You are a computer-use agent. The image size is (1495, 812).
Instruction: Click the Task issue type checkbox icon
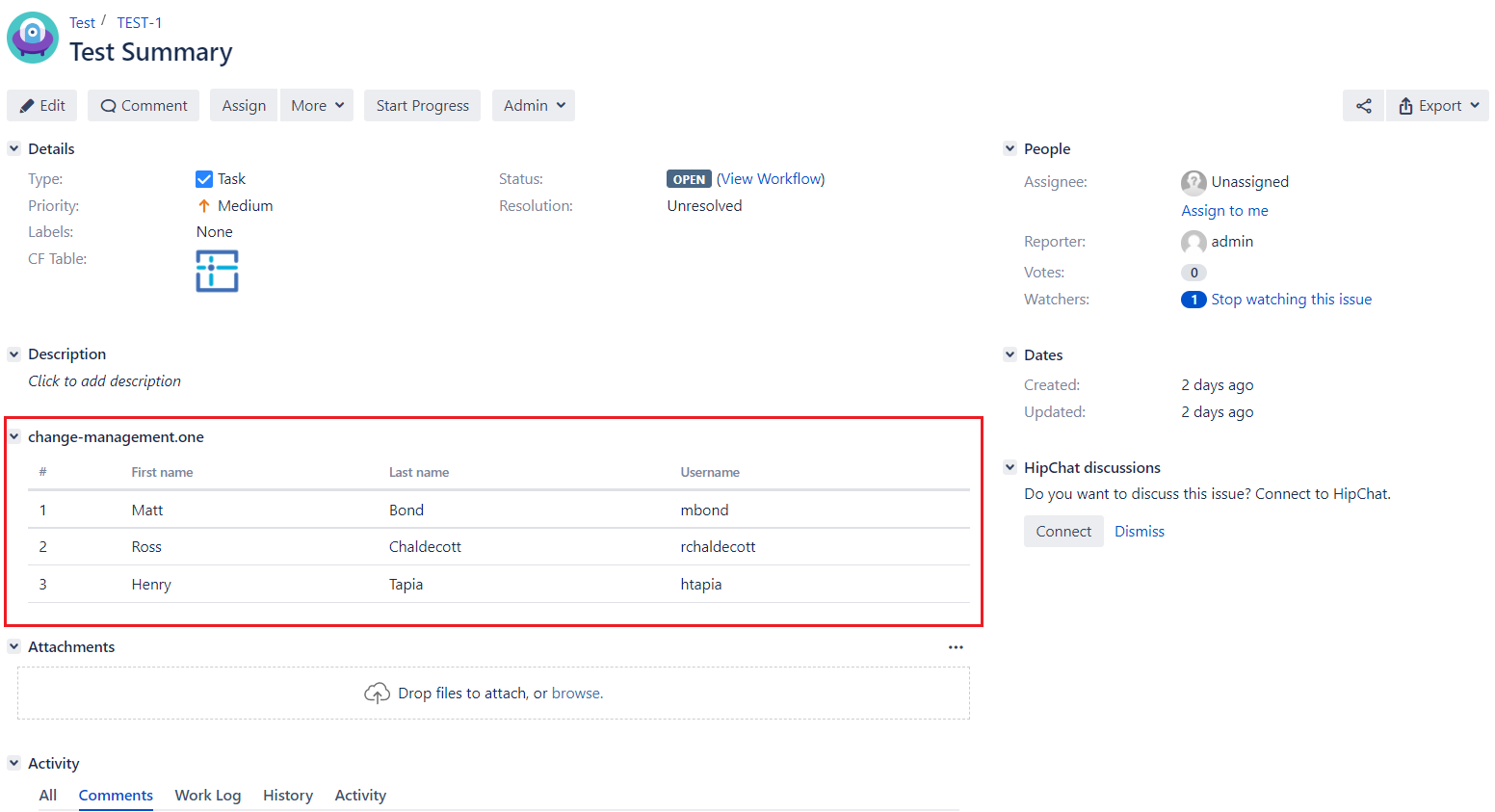pos(203,178)
